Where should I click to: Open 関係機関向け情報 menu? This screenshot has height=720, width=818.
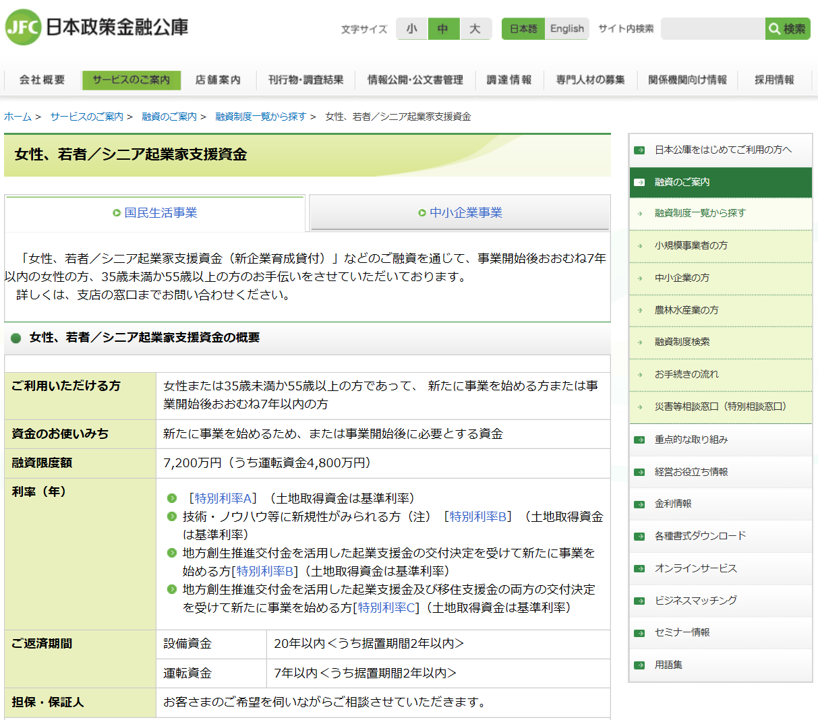click(688, 80)
